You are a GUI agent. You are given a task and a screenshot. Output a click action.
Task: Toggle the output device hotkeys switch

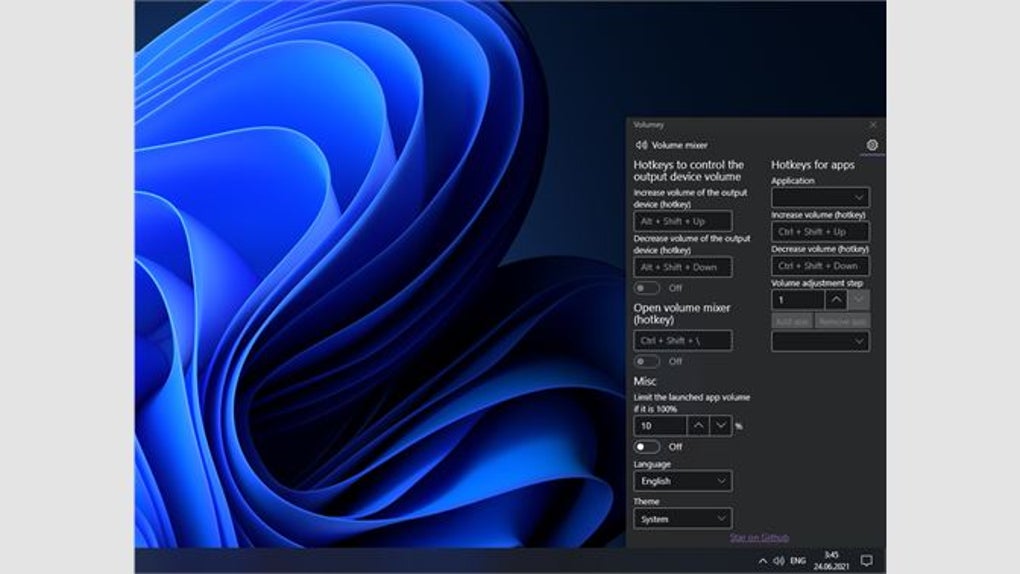click(647, 288)
